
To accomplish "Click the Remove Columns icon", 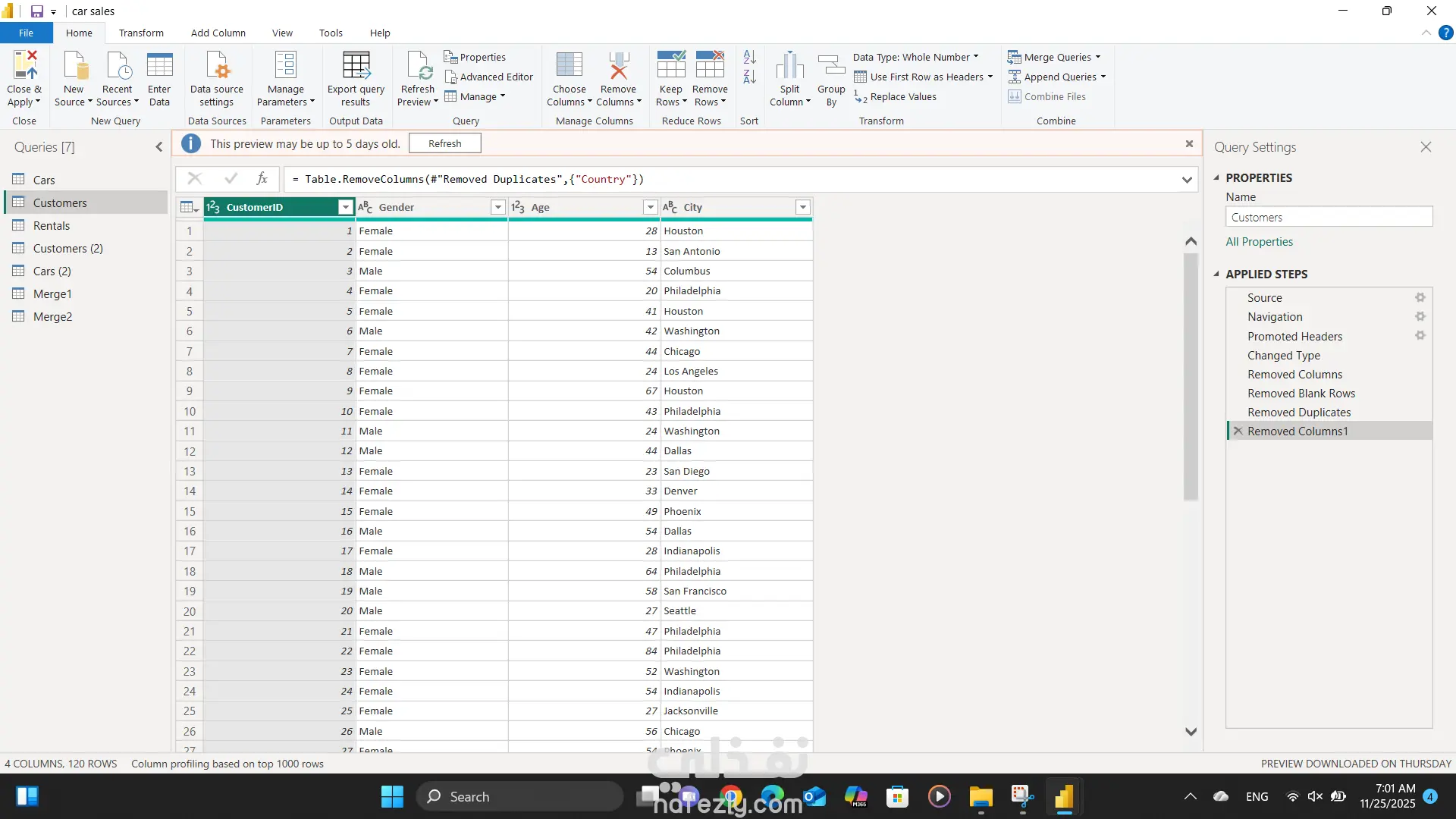I will (619, 67).
